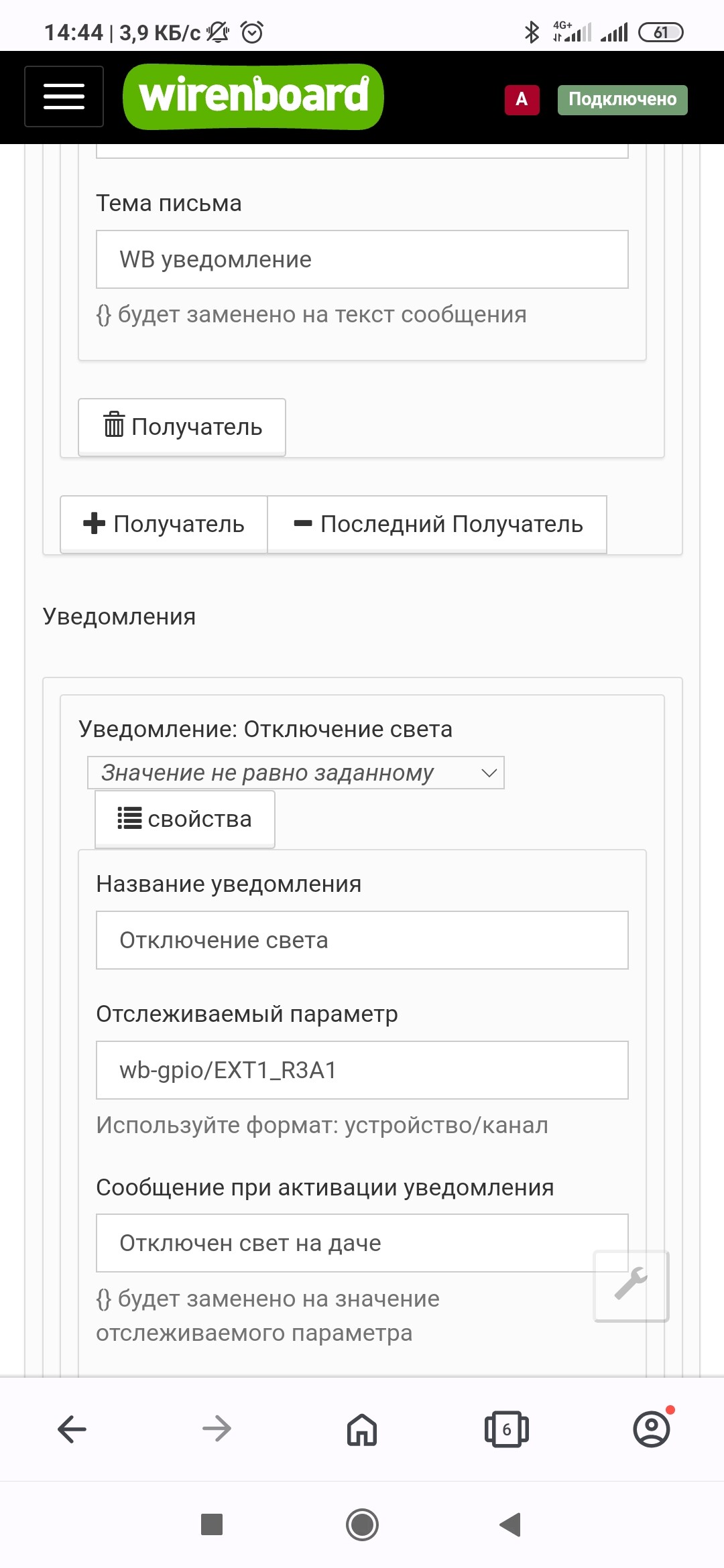
Task: Open the browser home page icon
Action: point(362,1429)
